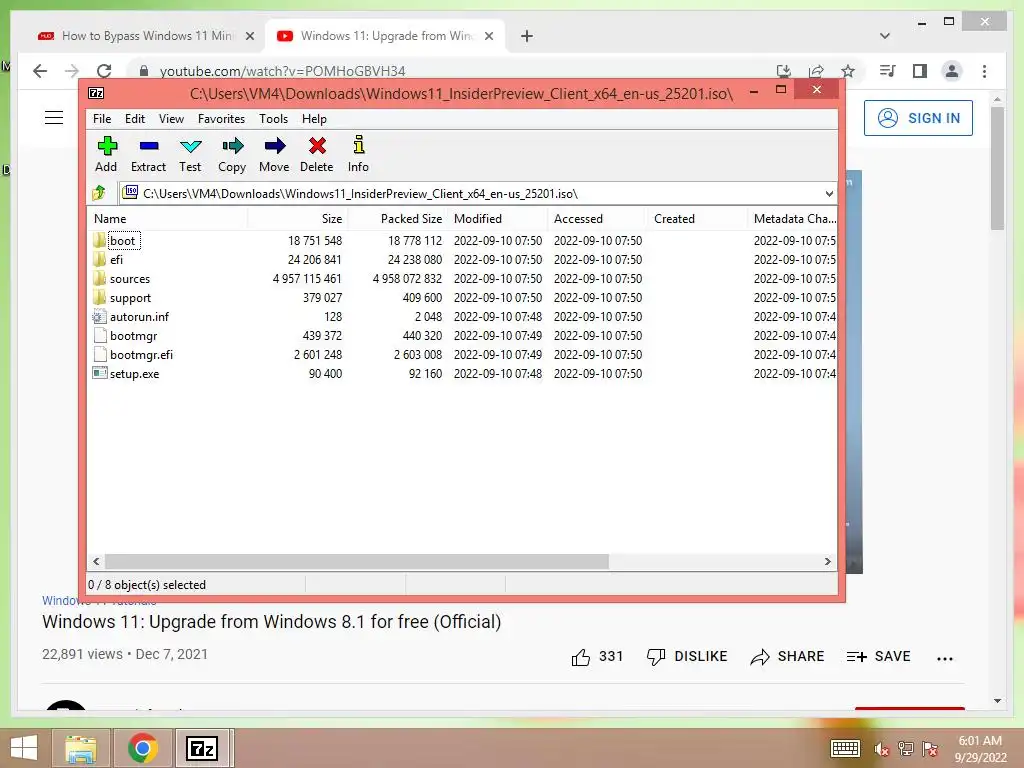The width and height of the screenshot is (1024, 768).
Task: Click the Extract toolbar icon
Action: point(149,146)
